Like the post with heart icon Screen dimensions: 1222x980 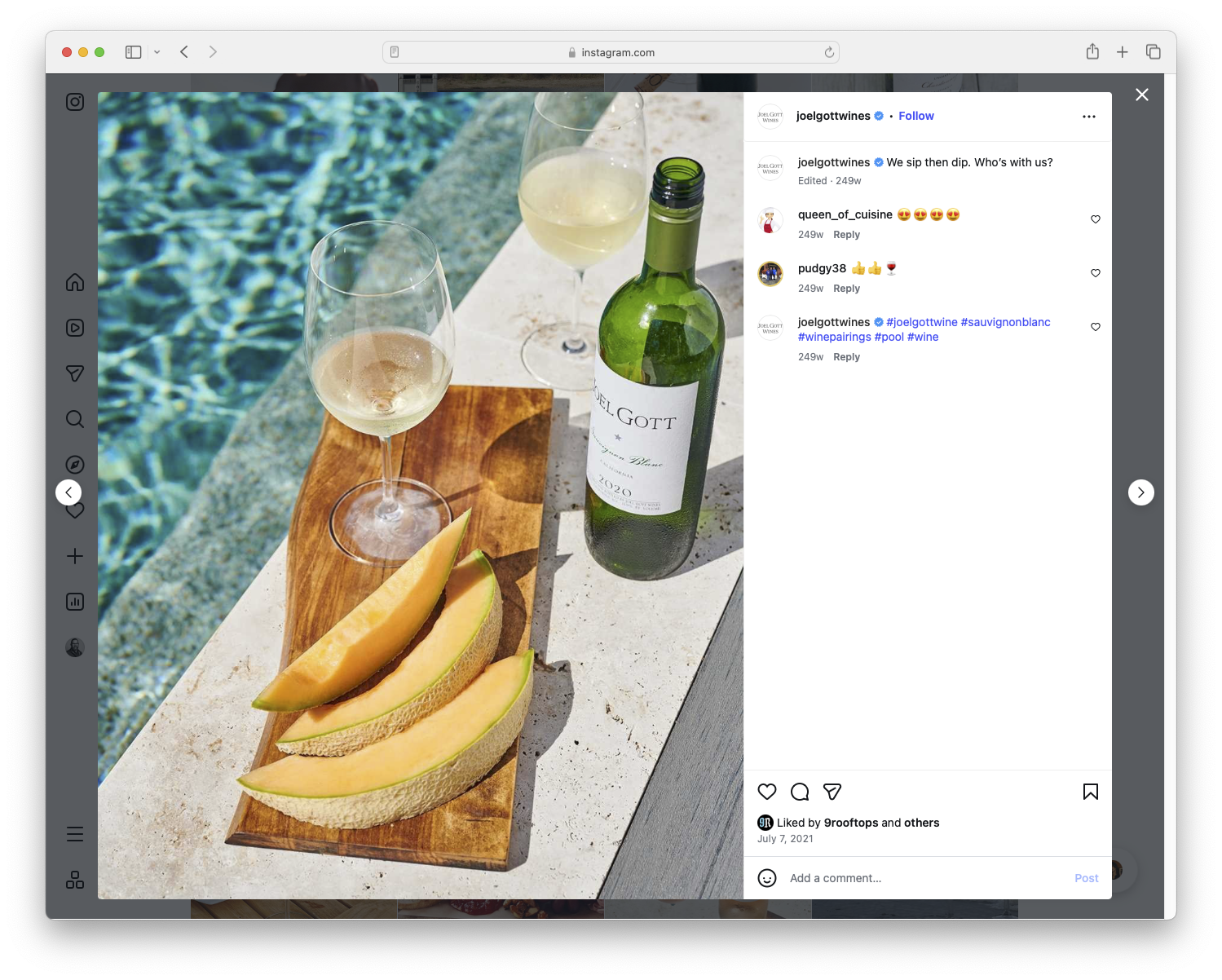(767, 792)
